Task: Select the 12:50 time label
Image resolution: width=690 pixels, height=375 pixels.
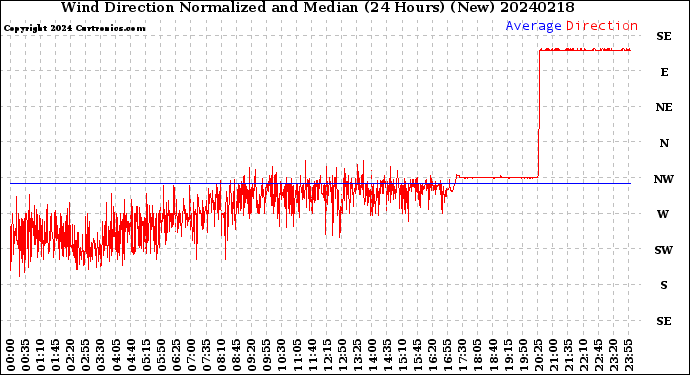Action: click(x=342, y=355)
